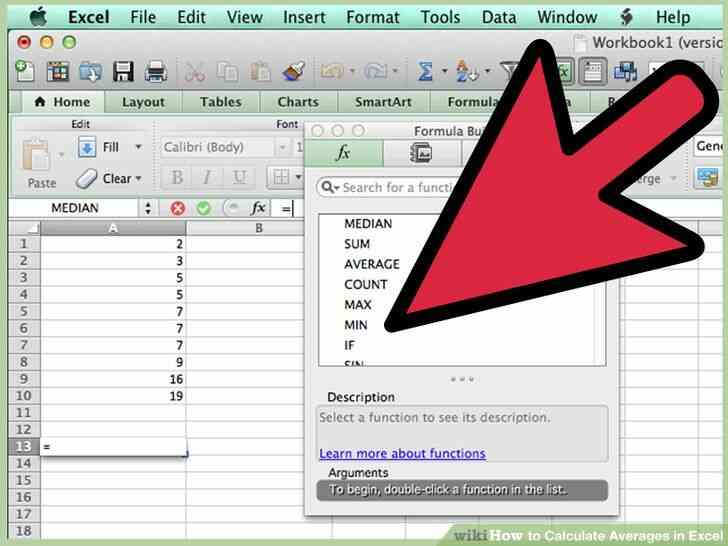Screen dimensions: 728x546
Task: Open the Calibri (Body) font list arrow
Action: (282, 148)
